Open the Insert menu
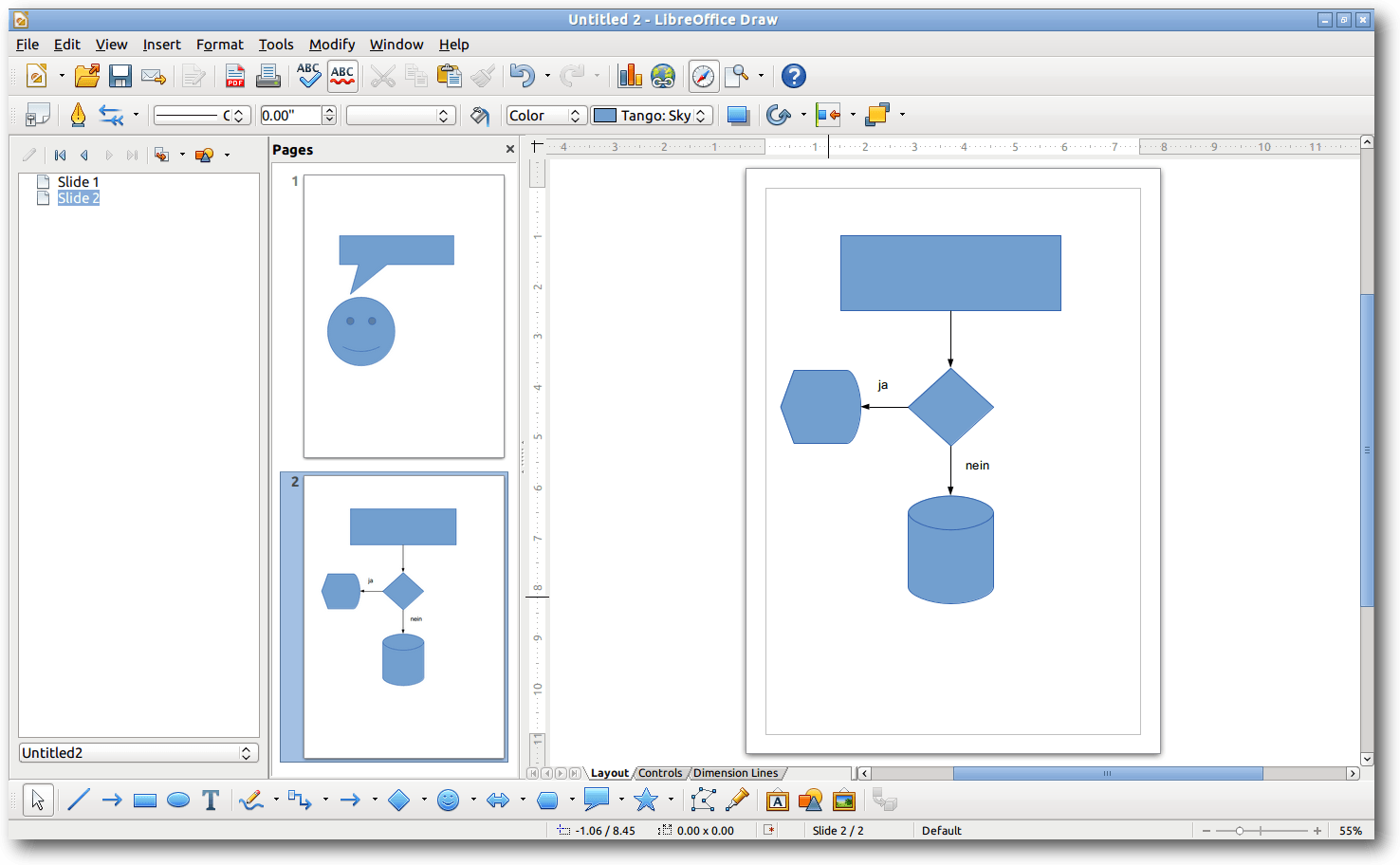 161,45
